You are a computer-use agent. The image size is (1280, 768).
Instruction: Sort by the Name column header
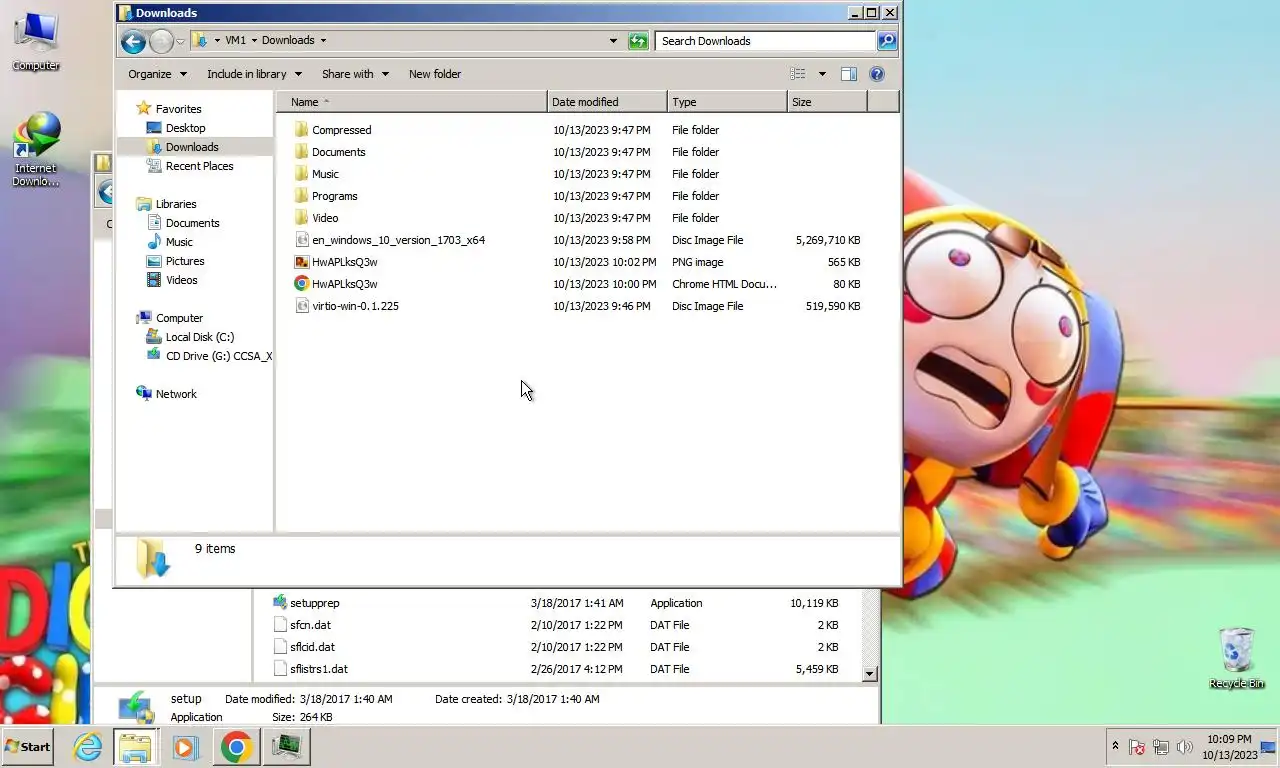[x=411, y=102]
